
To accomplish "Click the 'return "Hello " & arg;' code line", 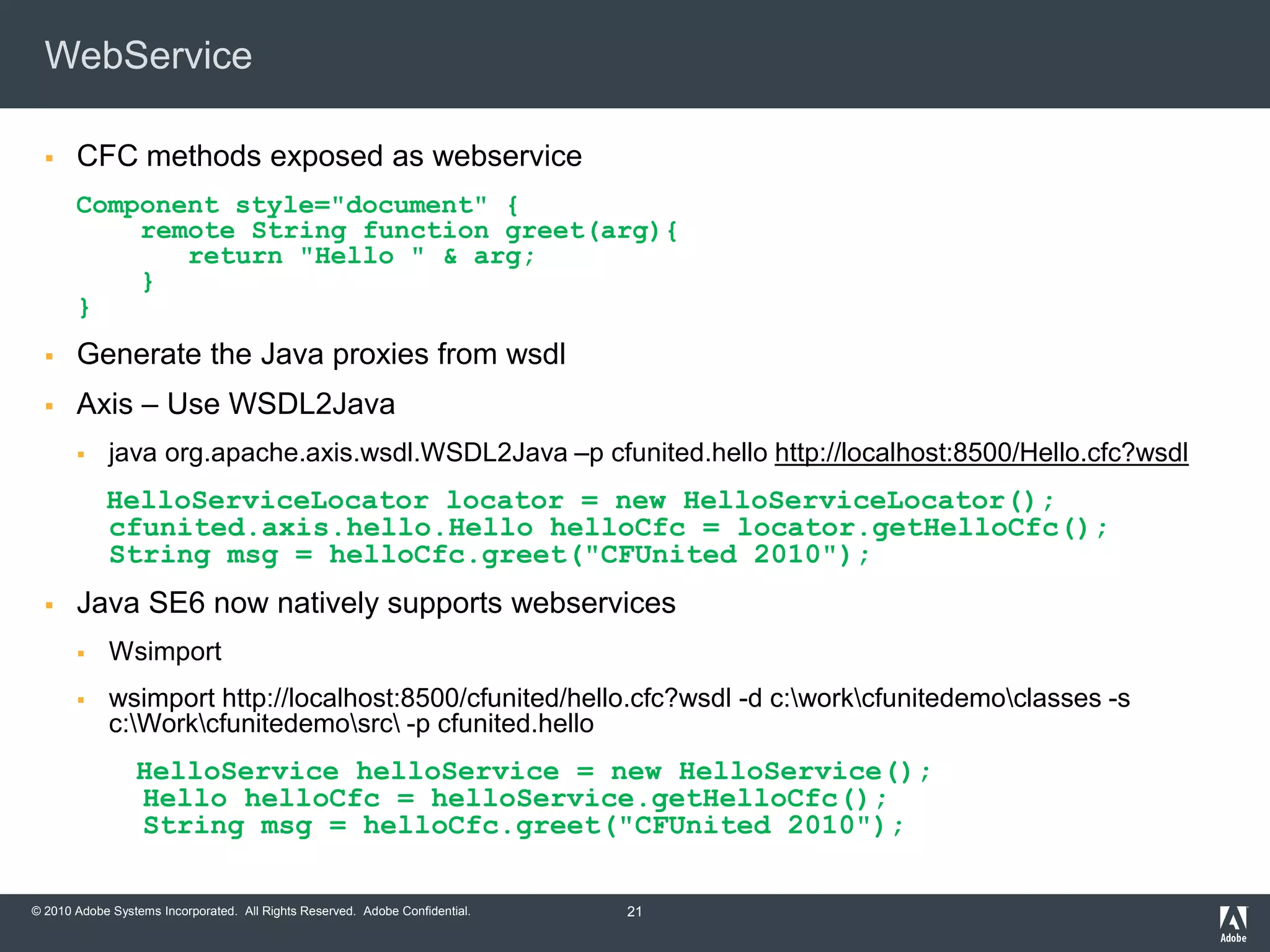I will click(x=362, y=257).
